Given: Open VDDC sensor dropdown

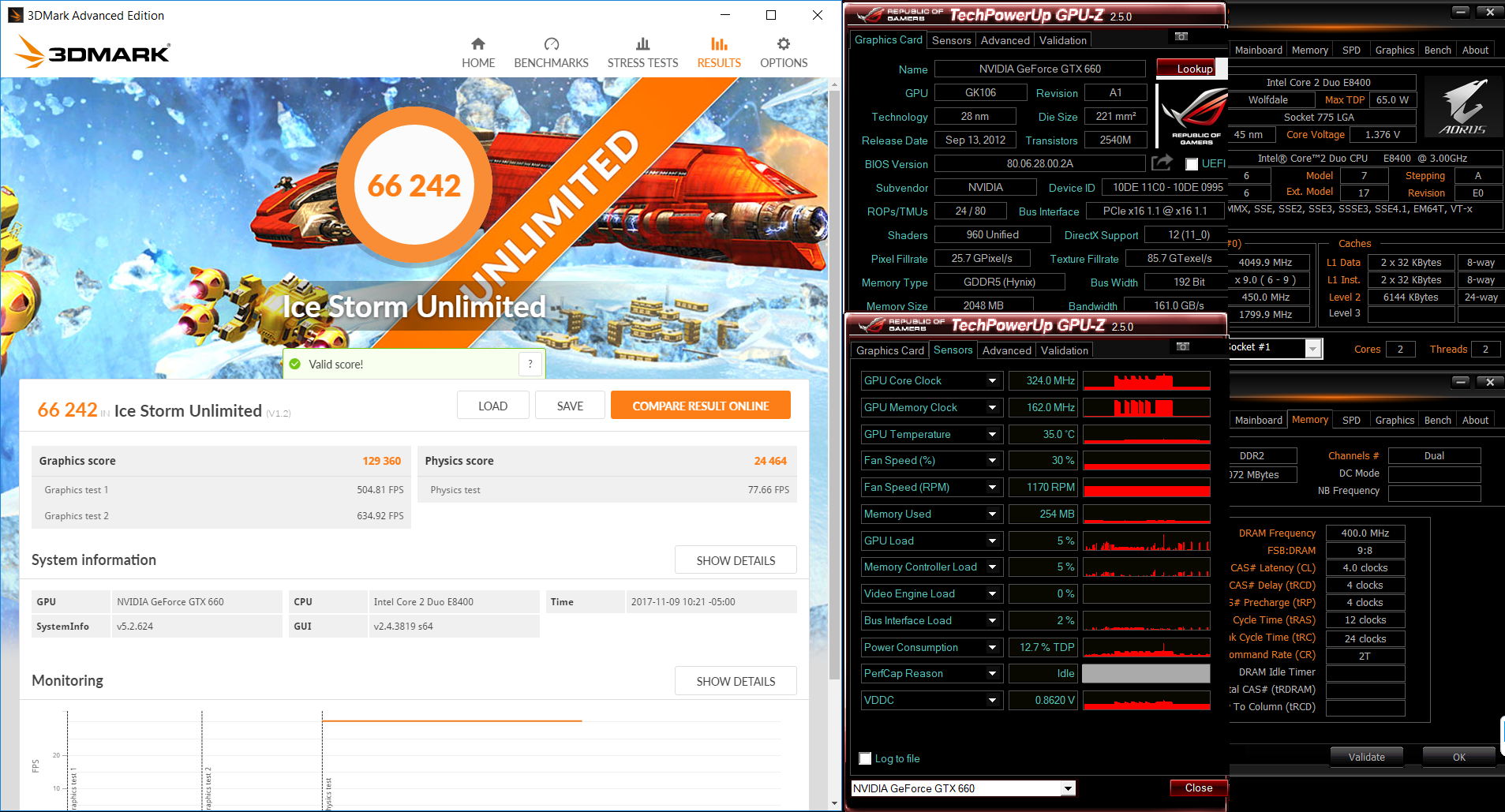Looking at the screenshot, I should point(993,701).
